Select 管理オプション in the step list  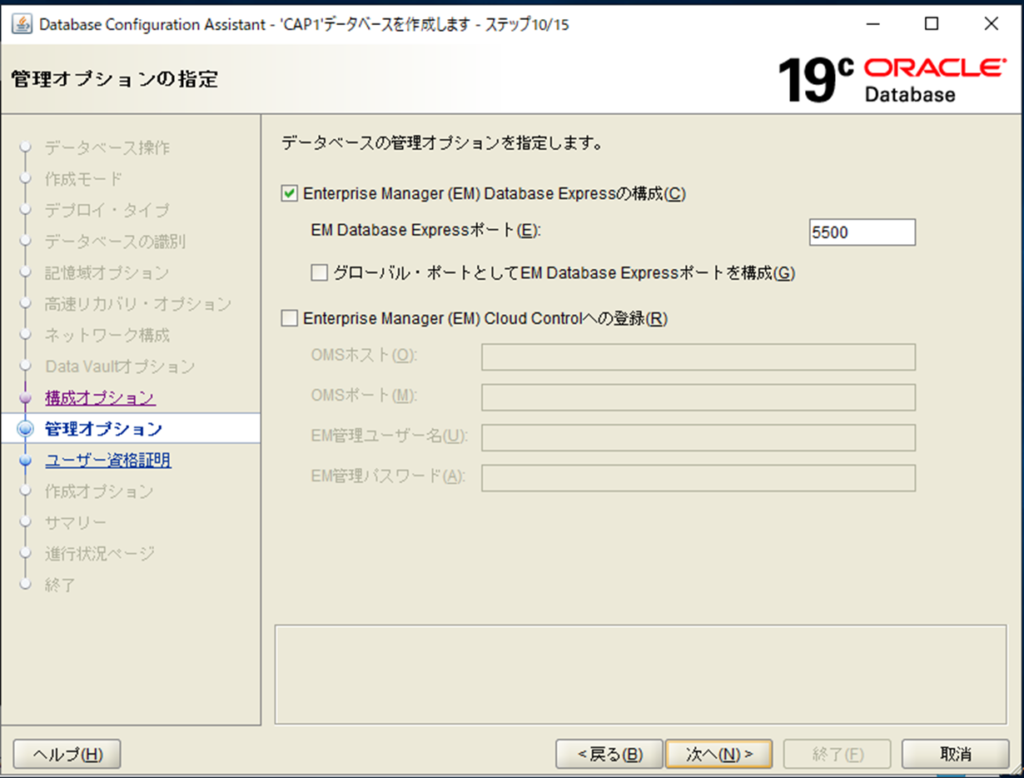[103, 430]
